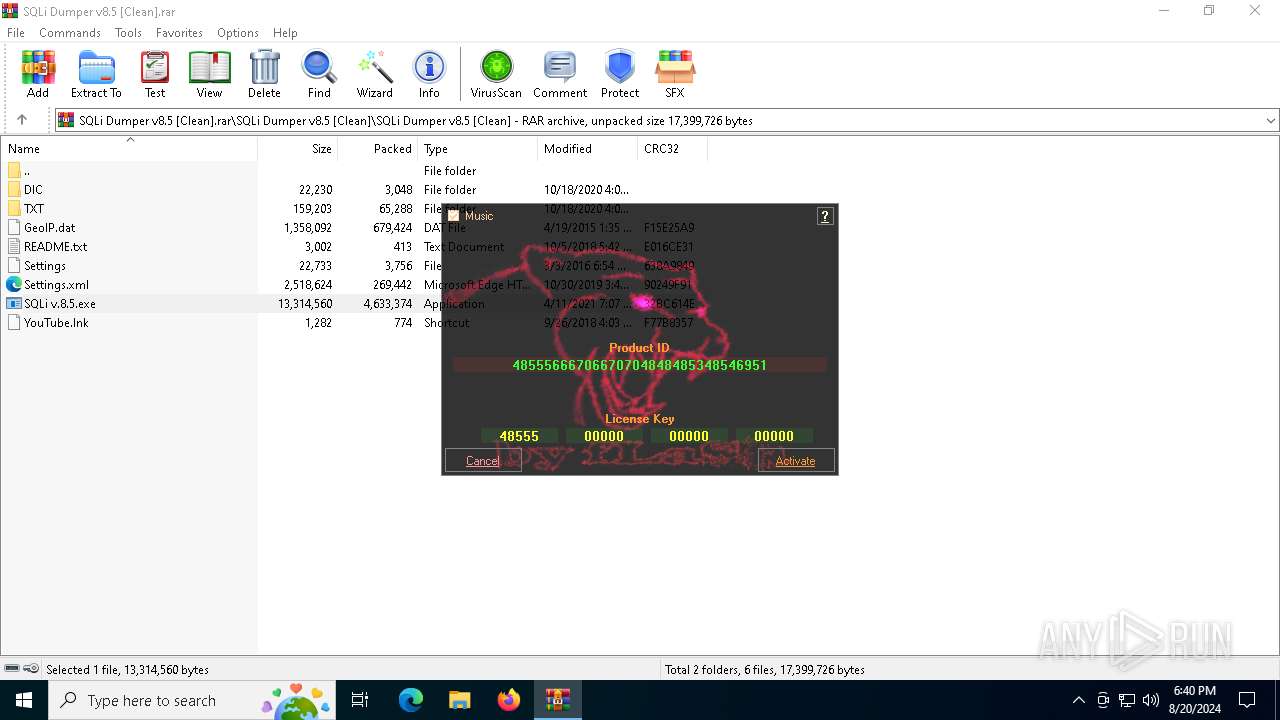Image resolution: width=1280 pixels, height=720 pixels.
Task: Toggle the Music checkbox in dialog
Action: (x=453, y=216)
